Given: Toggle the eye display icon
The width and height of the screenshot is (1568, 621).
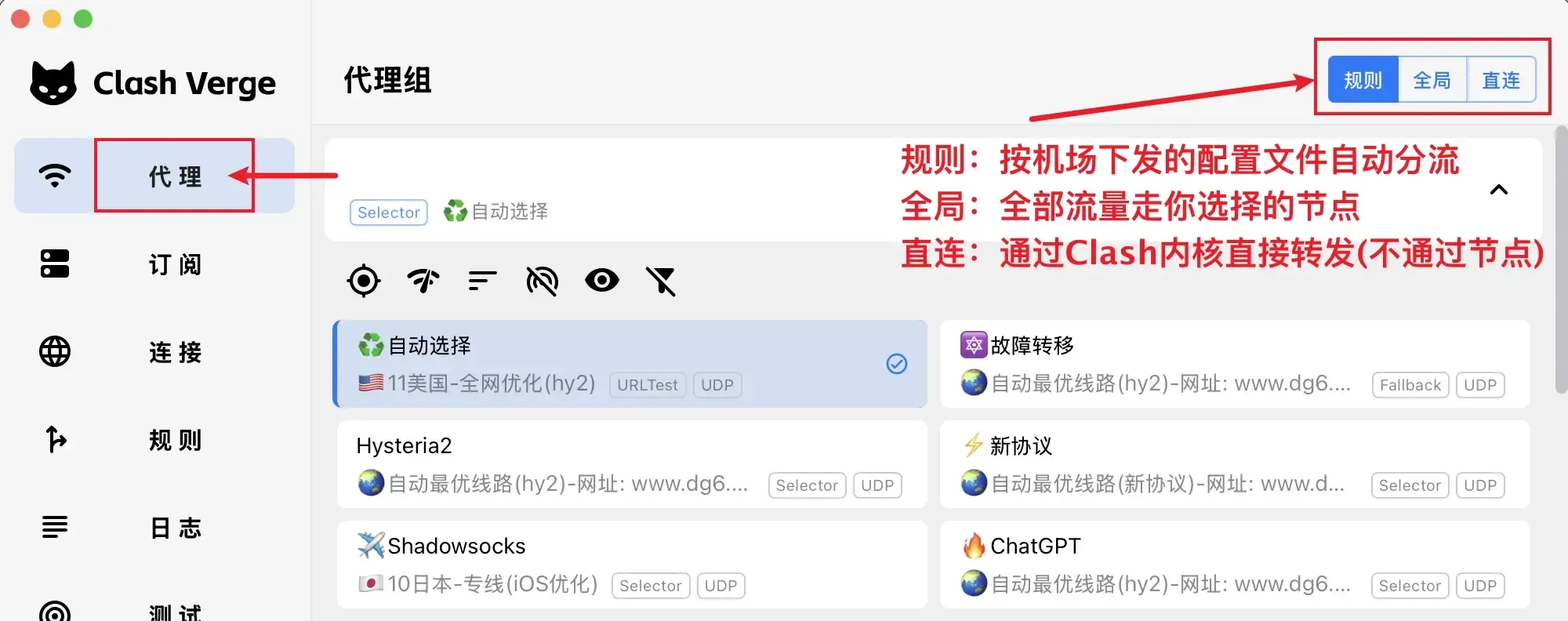Looking at the screenshot, I should [602, 281].
